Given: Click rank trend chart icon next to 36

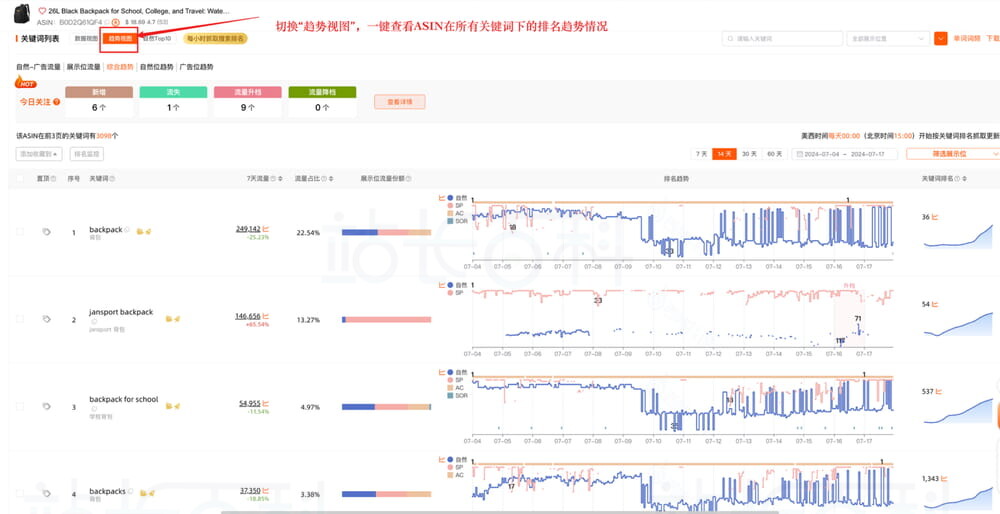Looking at the screenshot, I should pyautogui.click(x=937, y=216).
